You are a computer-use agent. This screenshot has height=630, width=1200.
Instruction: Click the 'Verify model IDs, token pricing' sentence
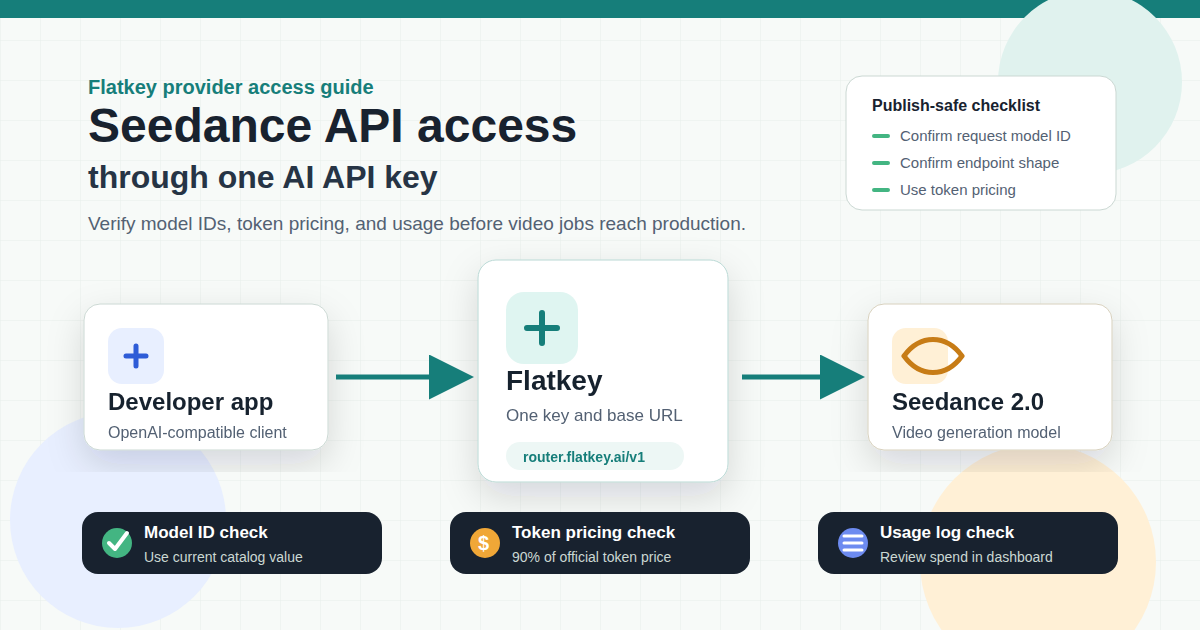point(417,224)
